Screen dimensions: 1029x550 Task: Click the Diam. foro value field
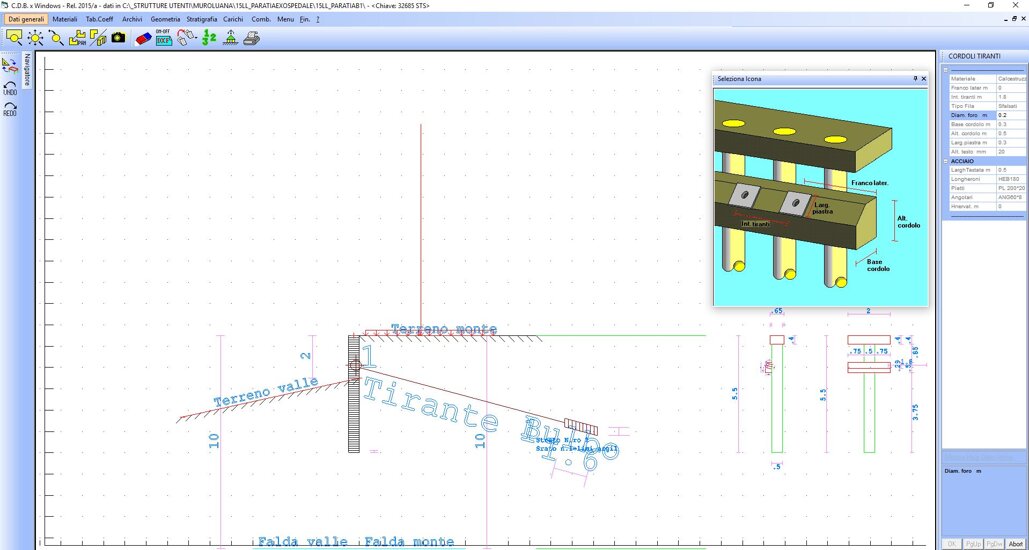[1010, 115]
